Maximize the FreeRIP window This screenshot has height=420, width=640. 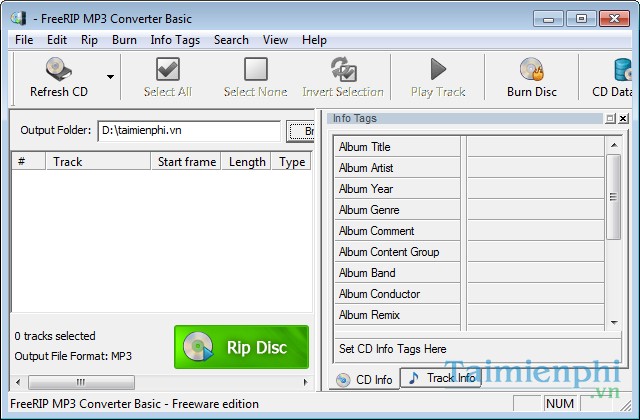coord(581,19)
